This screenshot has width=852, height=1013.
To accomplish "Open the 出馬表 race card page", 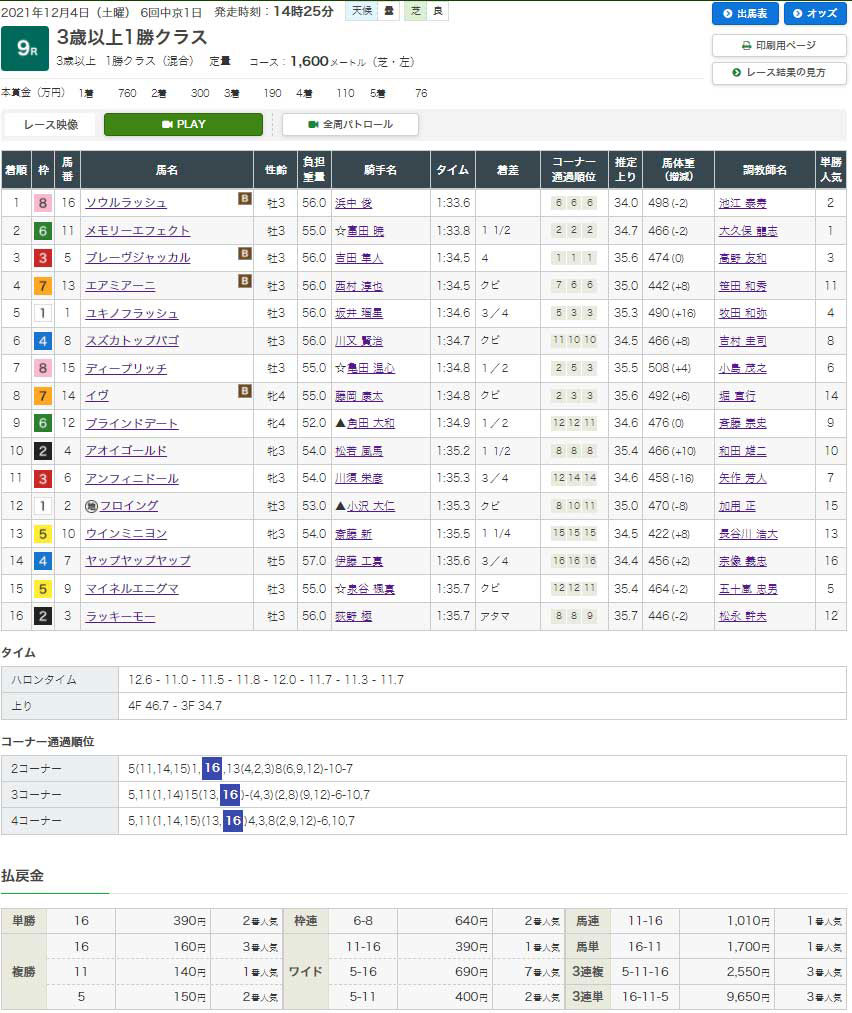I will point(744,14).
